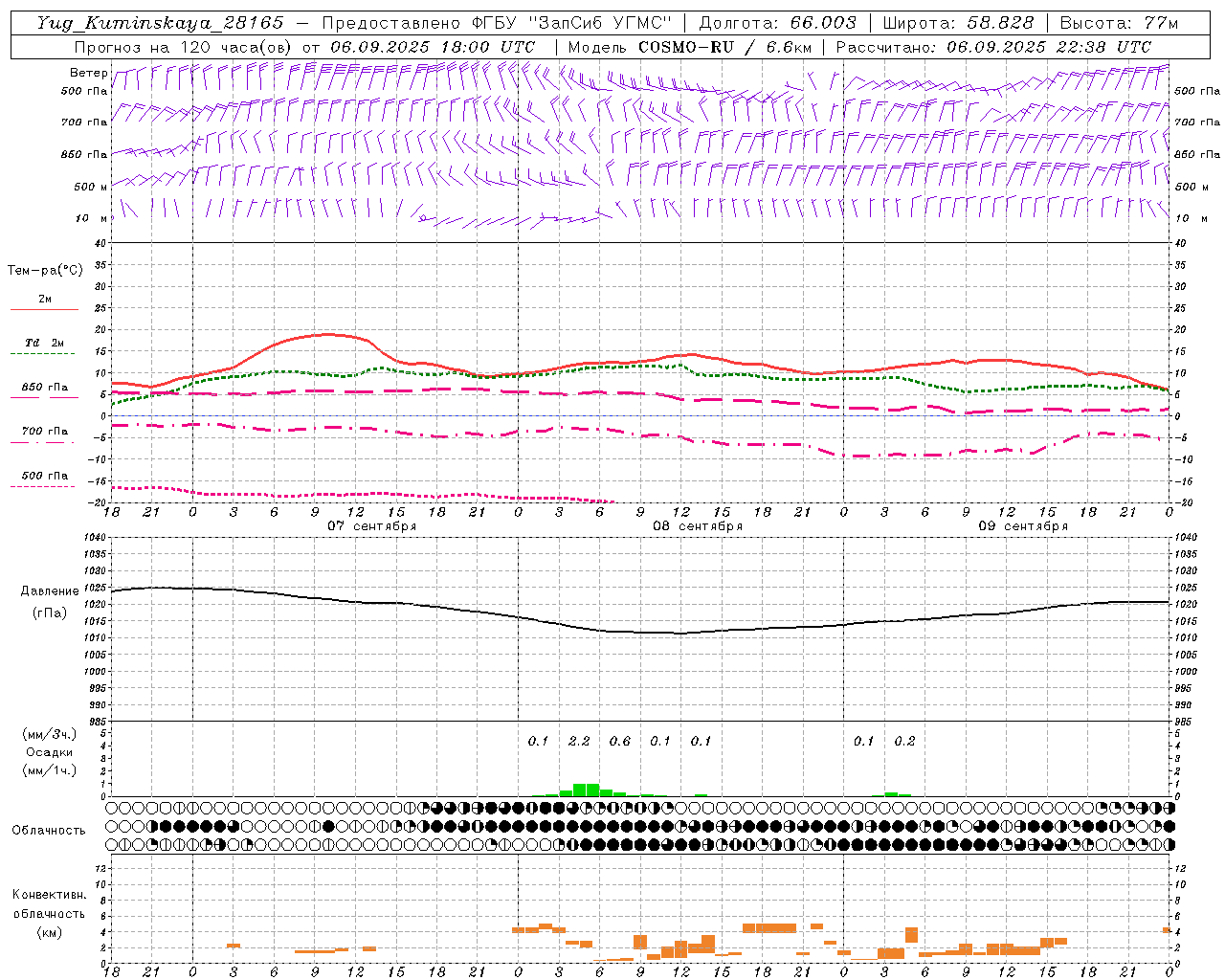
Task: Click the '08 сентября' date label
Action: click(698, 526)
